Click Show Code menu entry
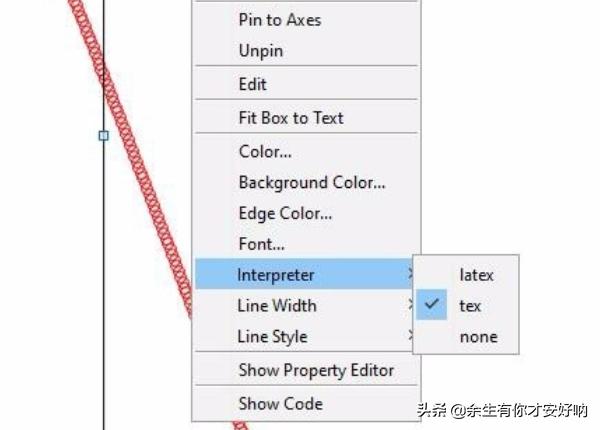Viewport: 600px width, 430px height. 280,403
